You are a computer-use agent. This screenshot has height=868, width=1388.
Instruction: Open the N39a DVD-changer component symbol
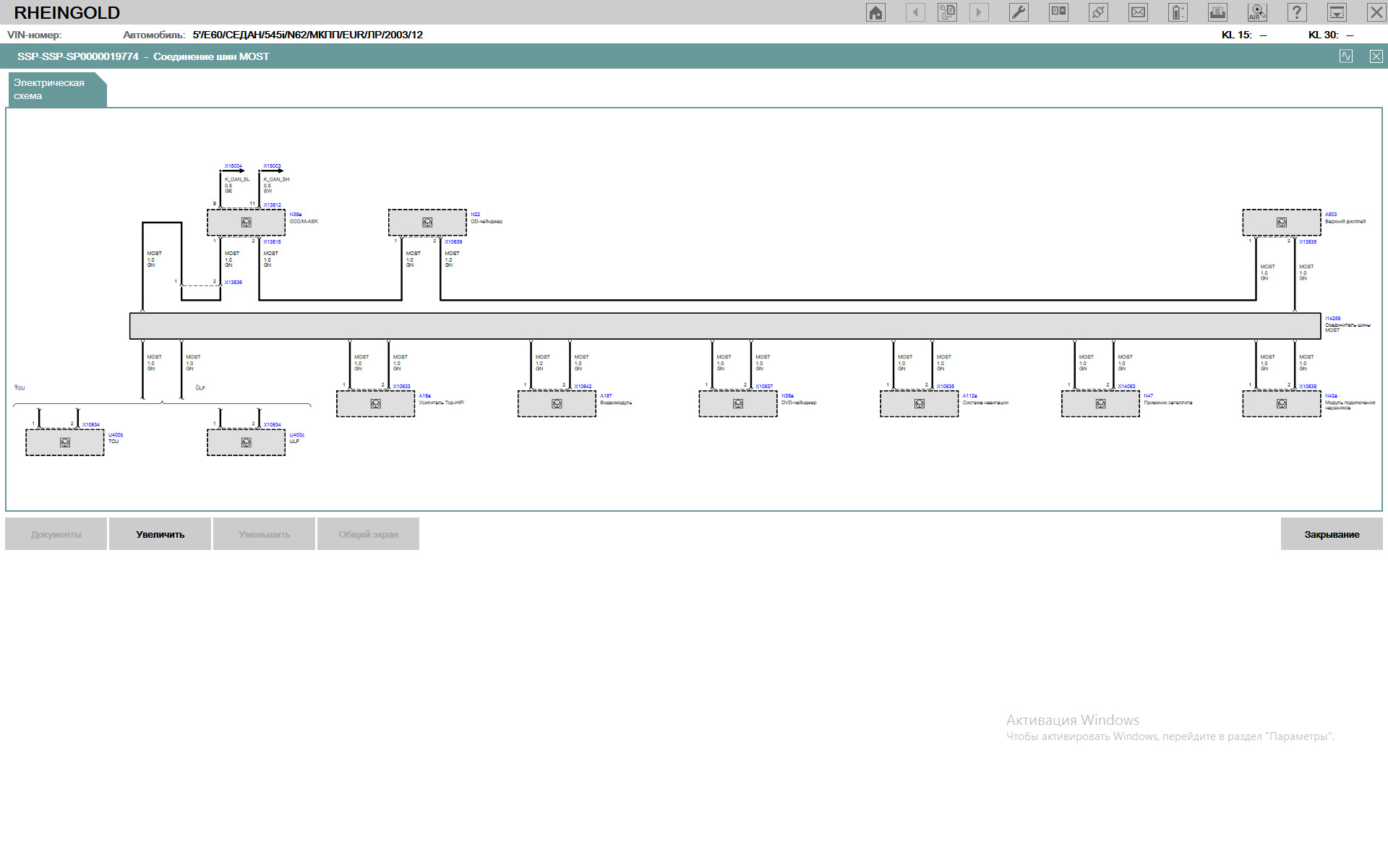(738, 404)
